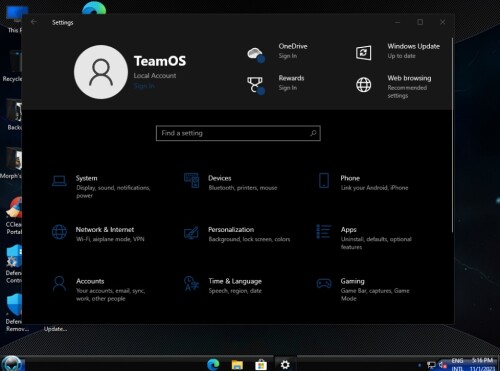
Task: Click the OneDrive cloud icon
Action: tap(256, 54)
